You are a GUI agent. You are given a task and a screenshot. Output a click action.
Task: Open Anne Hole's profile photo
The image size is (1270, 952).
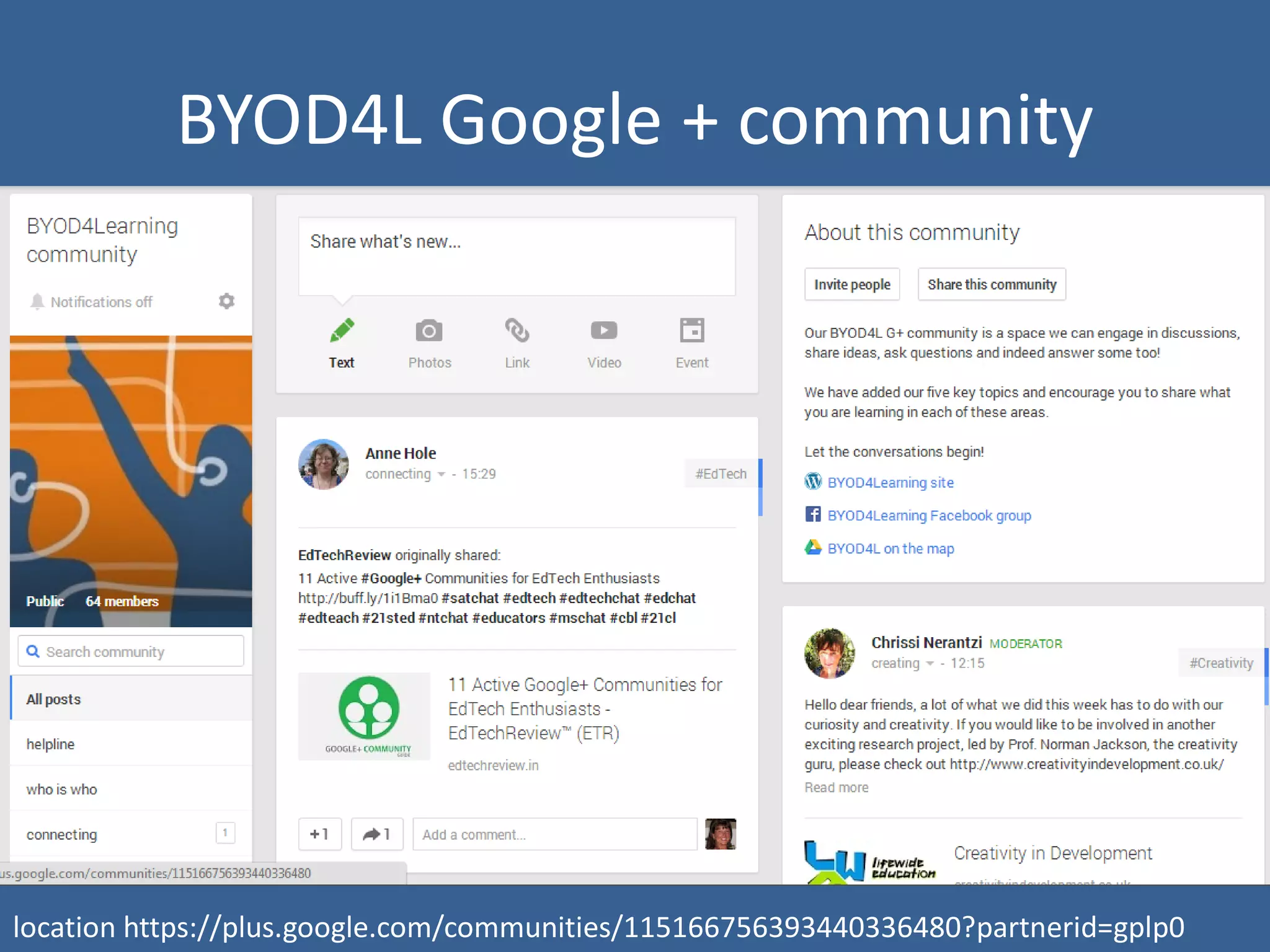323,464
